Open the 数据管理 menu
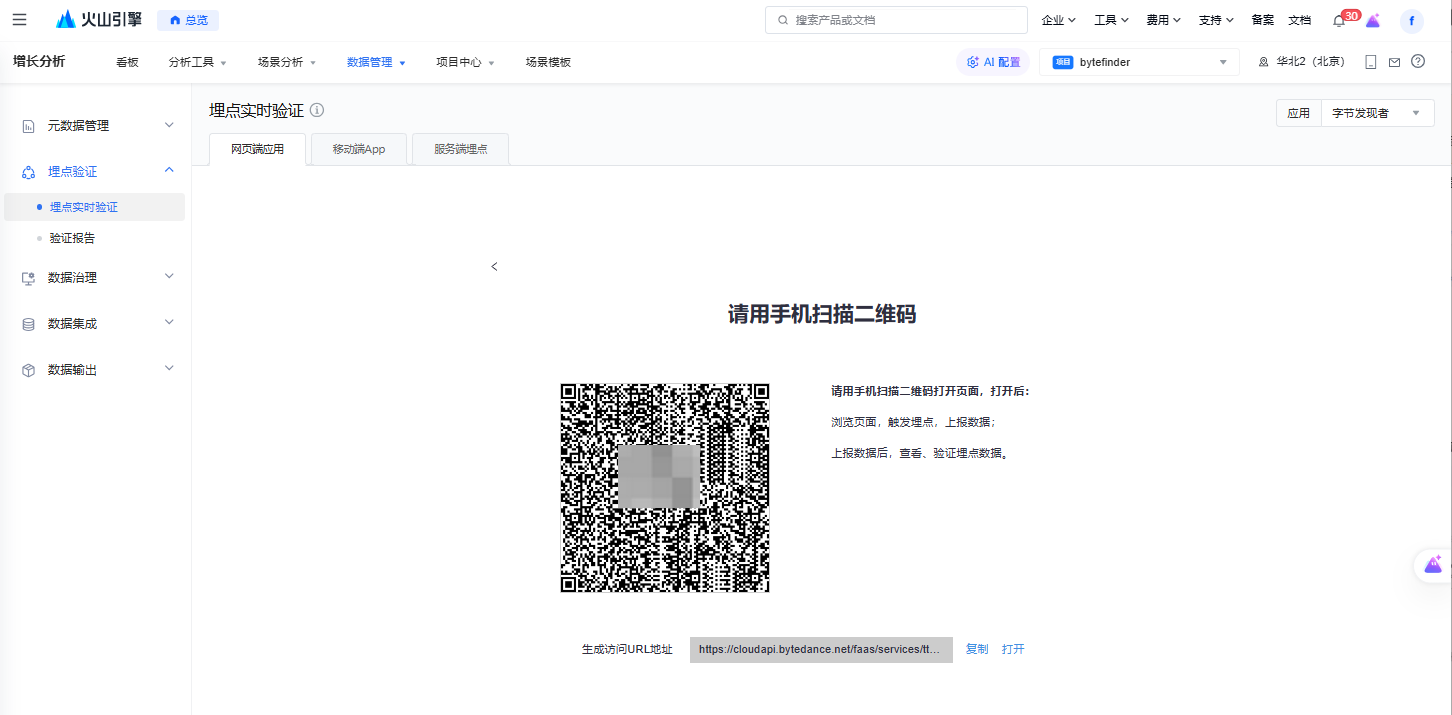The height and width of the screenshot is (715, 1452). pos(376,62)
